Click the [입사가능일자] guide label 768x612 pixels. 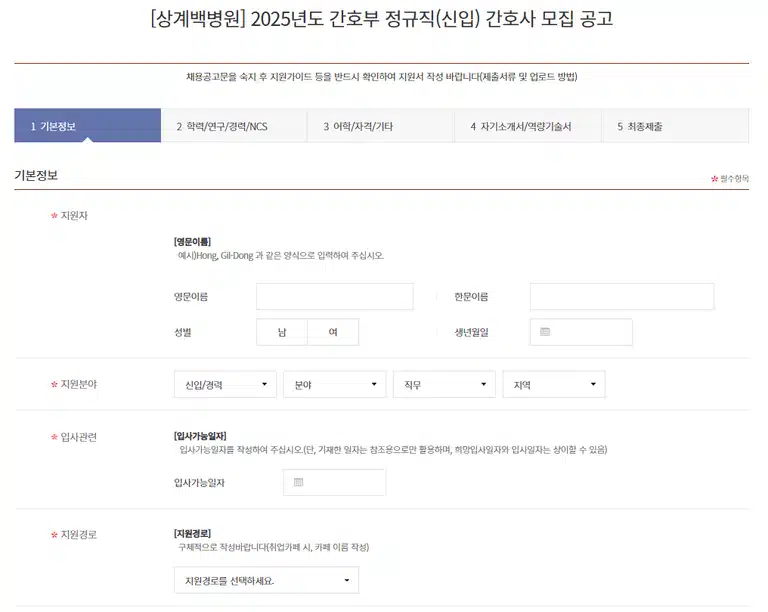200,436
